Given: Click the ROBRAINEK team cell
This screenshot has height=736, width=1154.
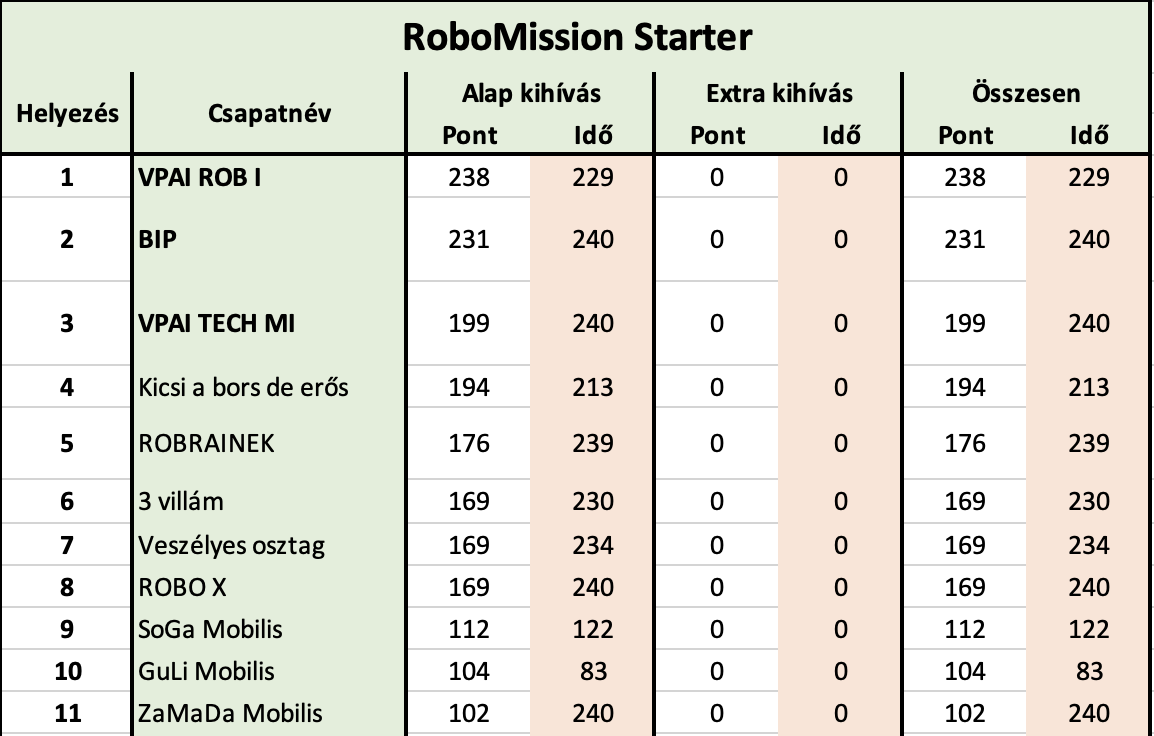Looking at the screenshot, I should [x=269, y=443].
